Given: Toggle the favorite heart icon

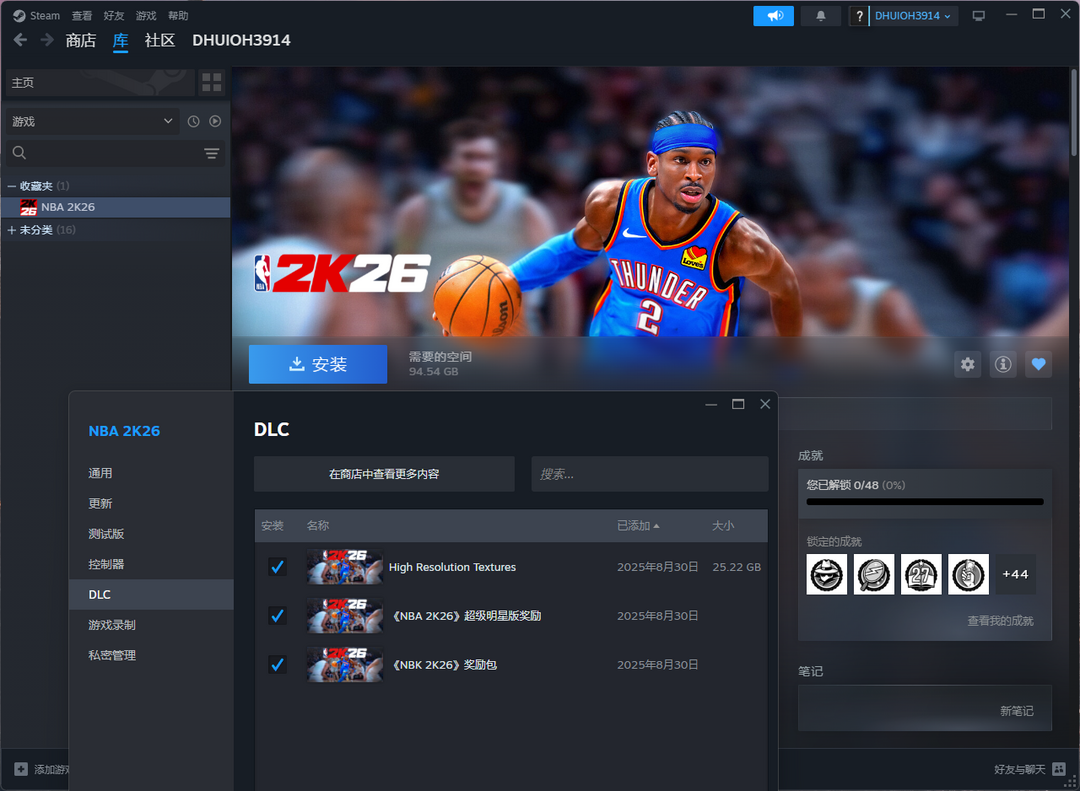Looking at the screenshot, I should tap(1038, 365).
